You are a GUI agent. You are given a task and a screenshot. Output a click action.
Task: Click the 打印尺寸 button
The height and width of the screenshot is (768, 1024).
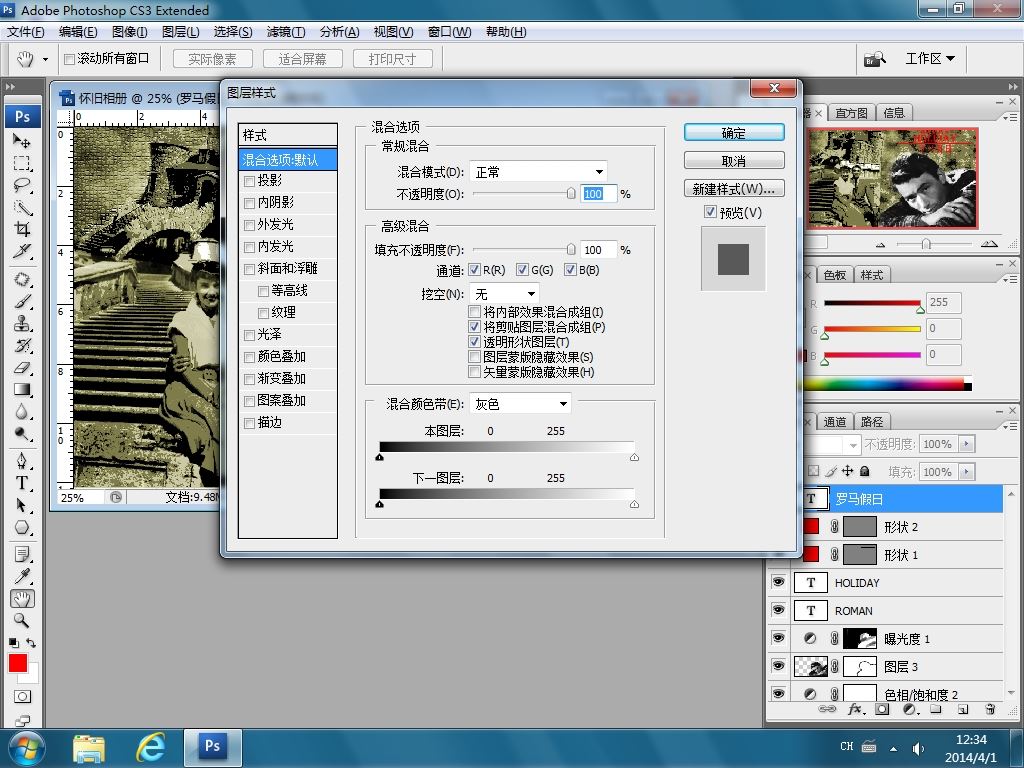pos(392,59)
